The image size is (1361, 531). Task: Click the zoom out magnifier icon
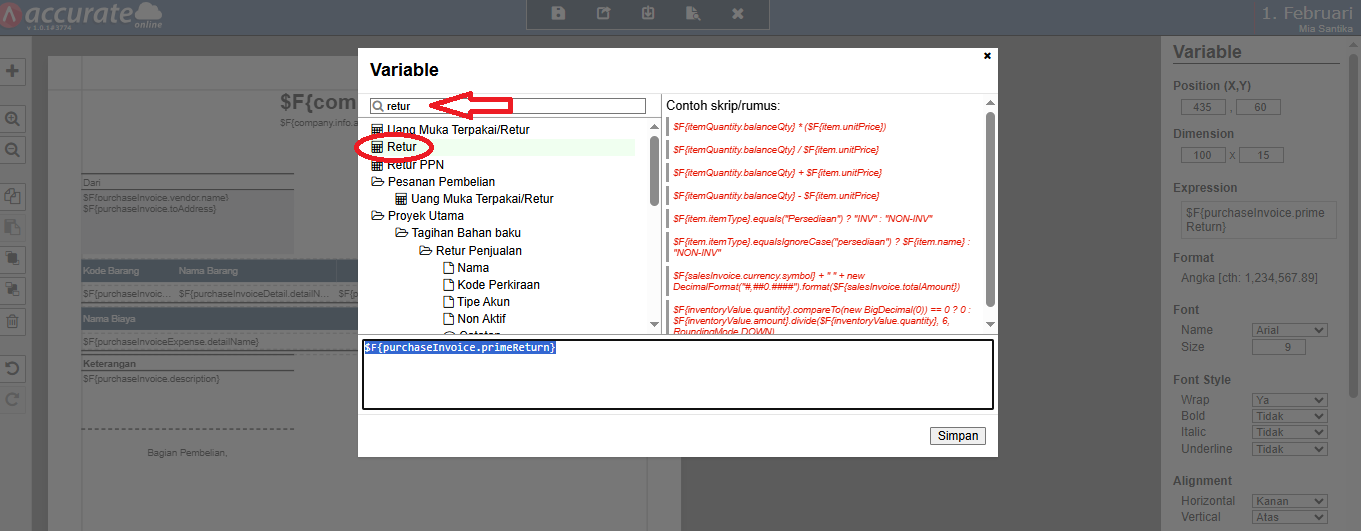coord(13,149)
